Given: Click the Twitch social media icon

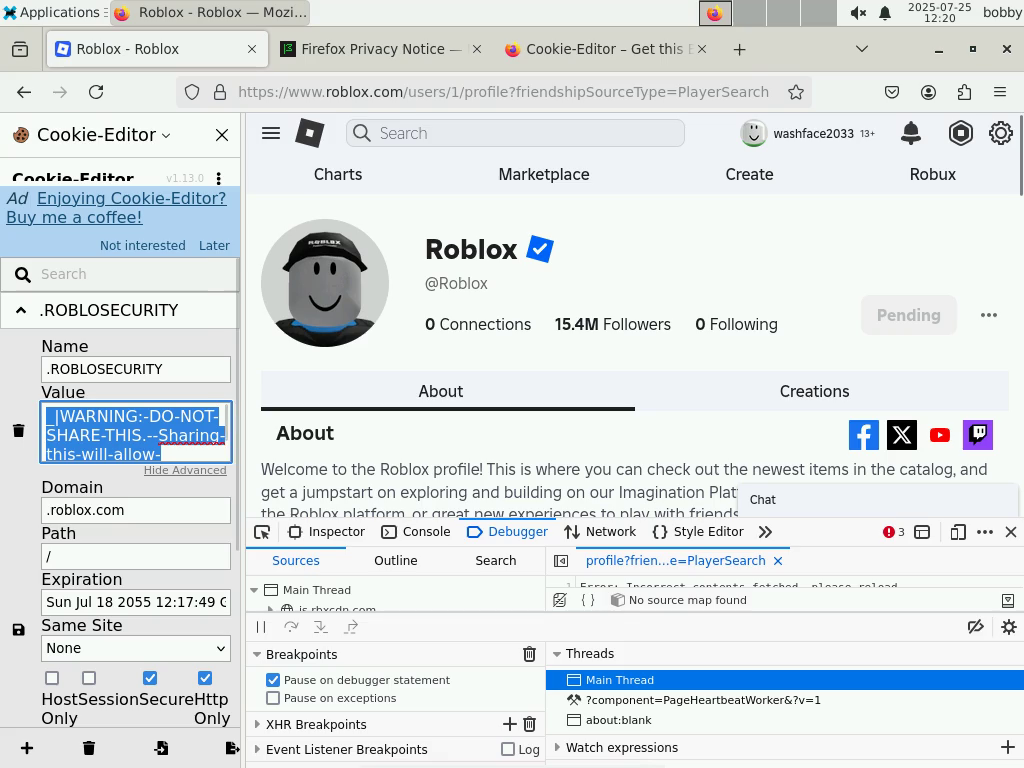Looking at the screenshot, I should coord(978,434).
